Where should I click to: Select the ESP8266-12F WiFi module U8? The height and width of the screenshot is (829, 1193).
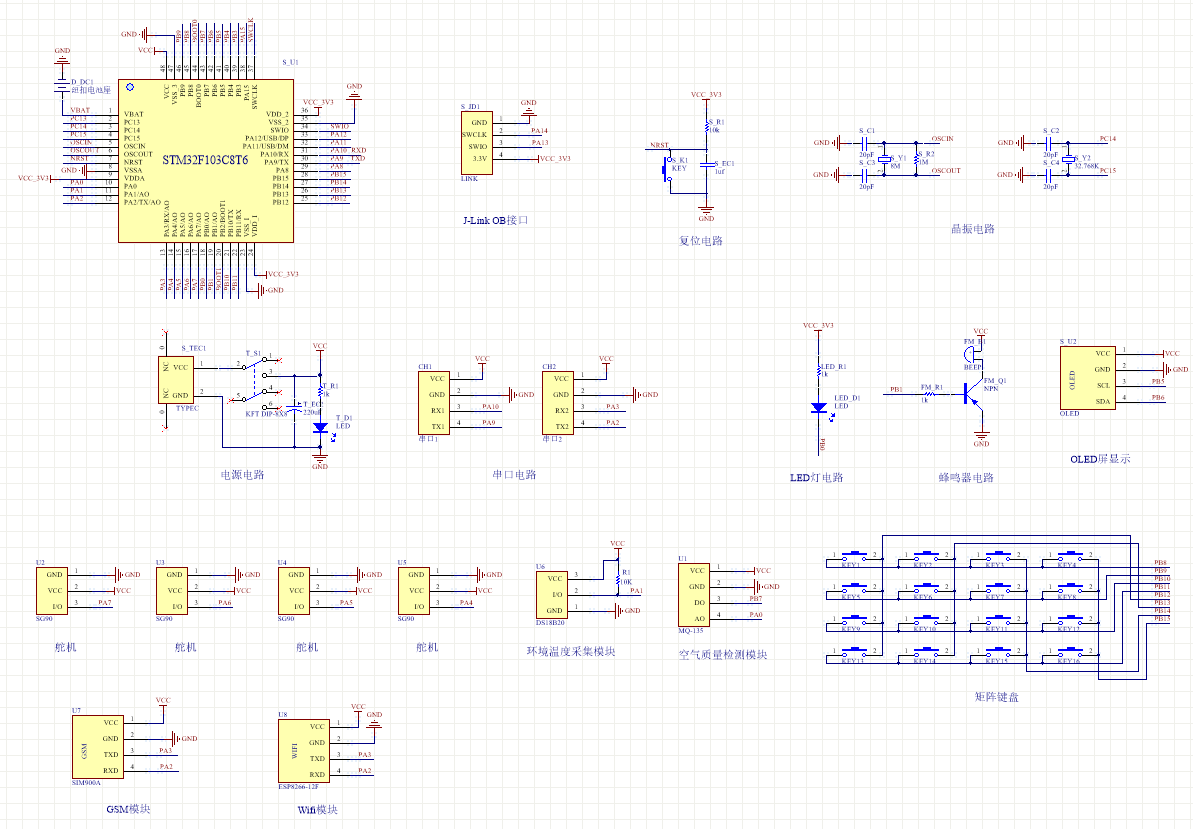(304, 751)
